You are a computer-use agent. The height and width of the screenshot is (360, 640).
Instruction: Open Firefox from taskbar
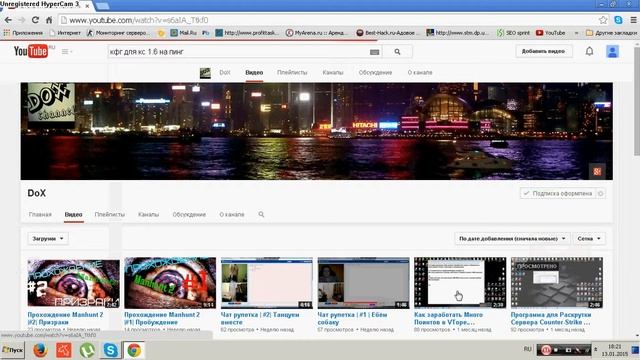coord(40,350)
